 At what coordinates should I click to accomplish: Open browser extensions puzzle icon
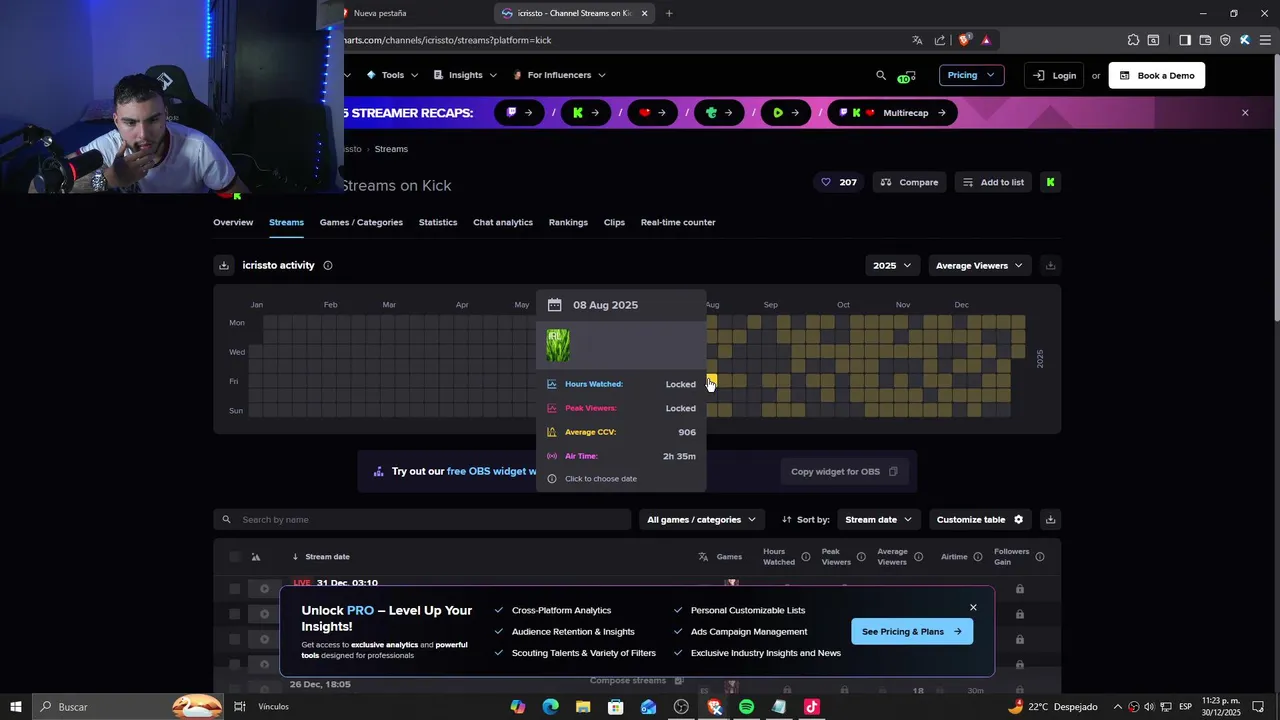coord(1133,40)
